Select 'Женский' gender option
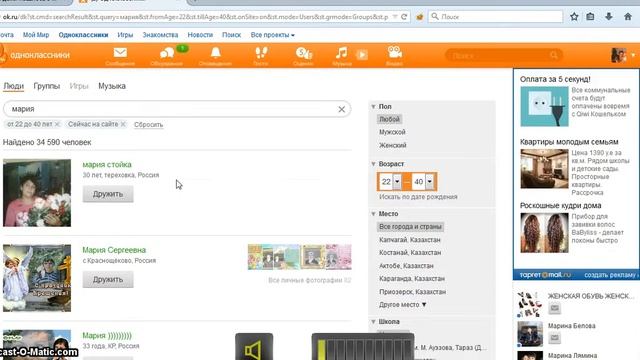Viewport: 640px width, 360px height. (393, 145)
